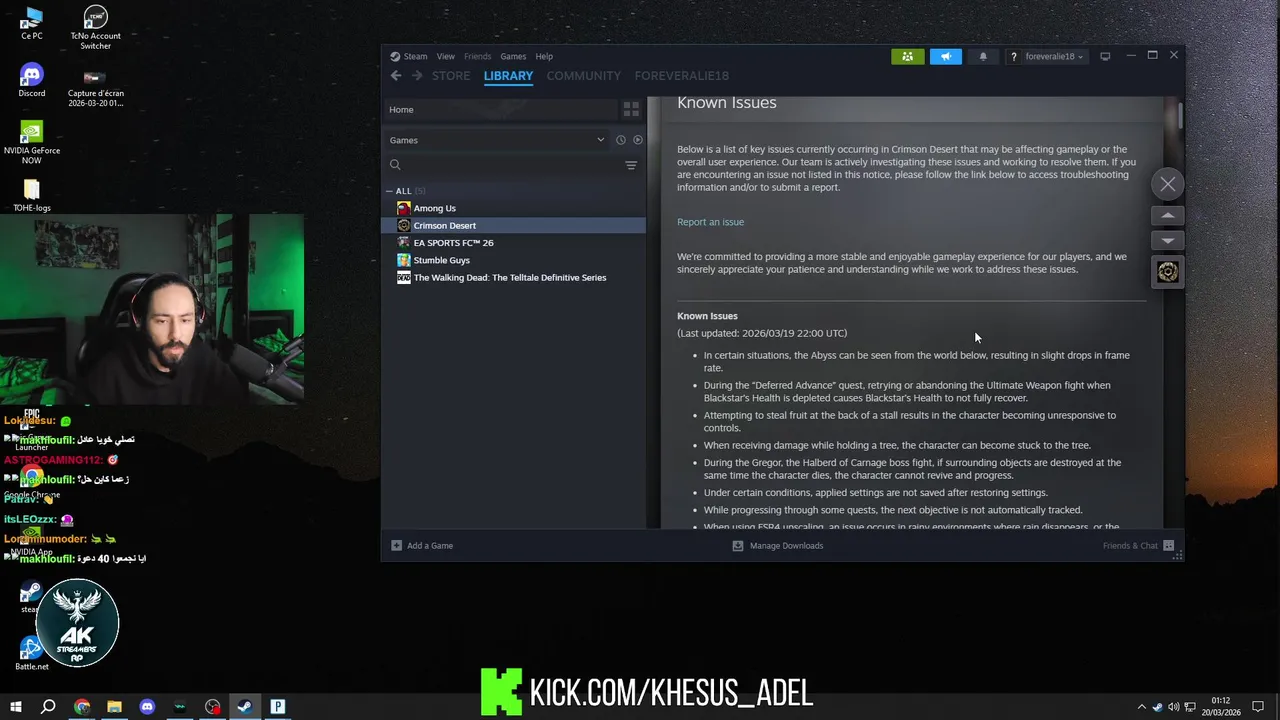Switch to Big Picture mode icon
The height and width of the screenshot is (720, 1280).
[x=1105, y=56]
